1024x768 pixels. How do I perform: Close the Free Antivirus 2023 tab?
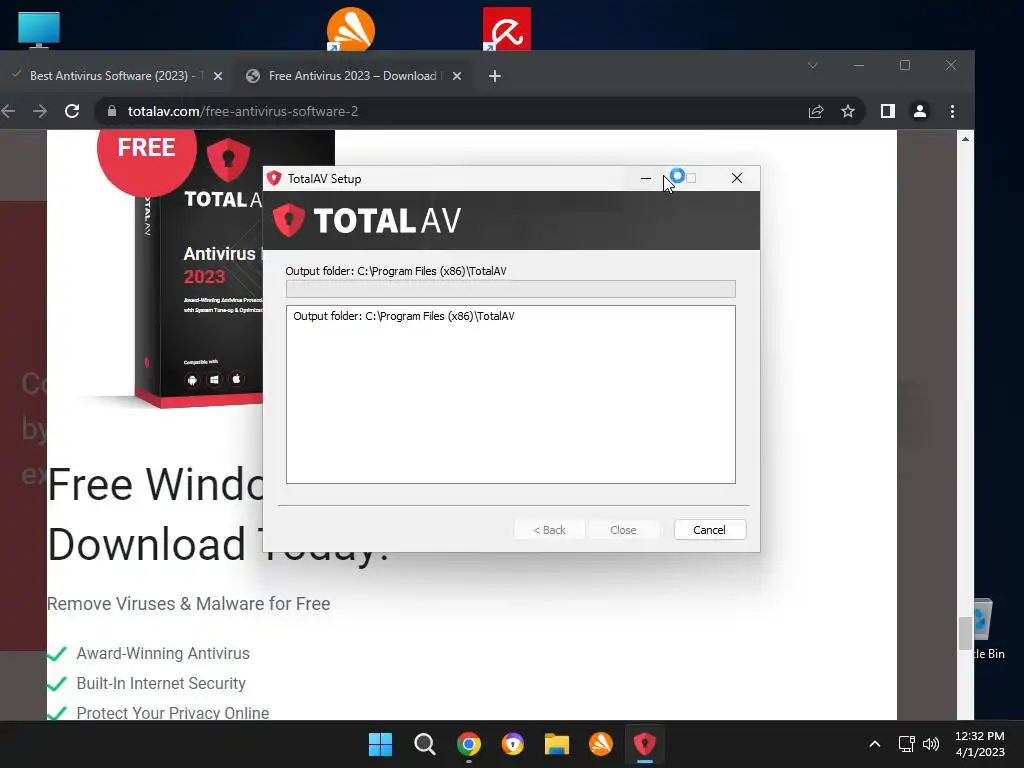pyautogui.click(x=457, y=76)
